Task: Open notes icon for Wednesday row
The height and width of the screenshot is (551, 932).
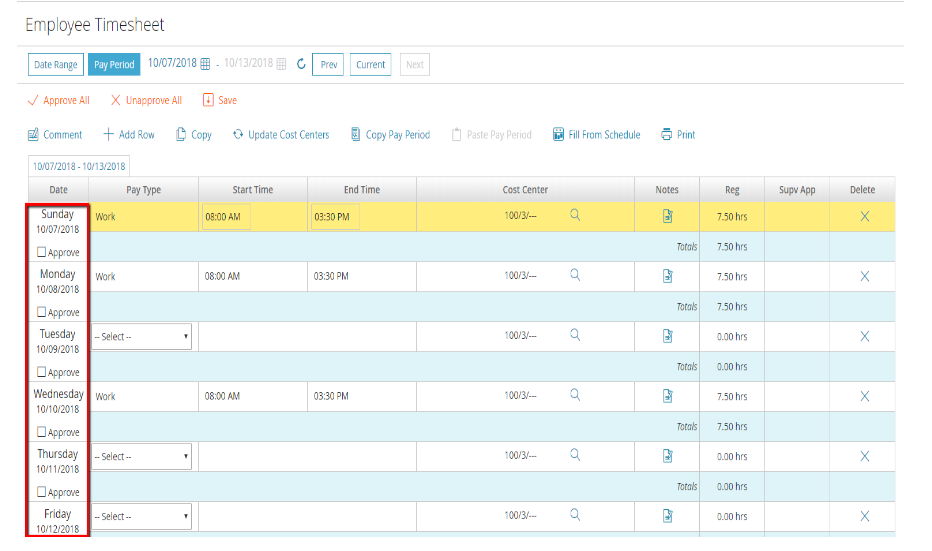Action: coord(667,396)
